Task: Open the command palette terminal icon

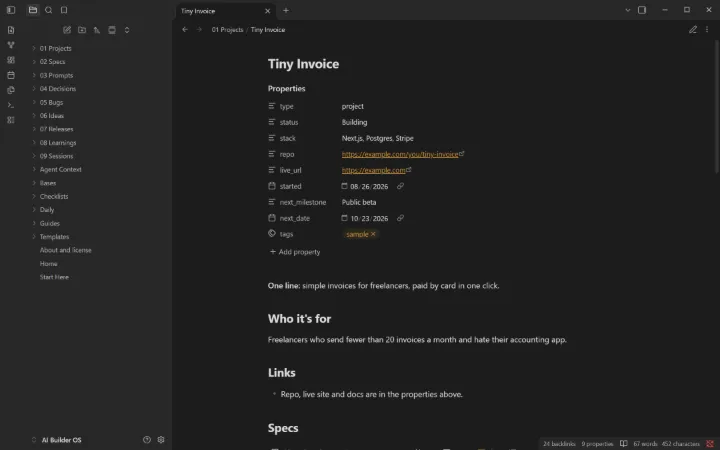Action: [x=11, y=105]
